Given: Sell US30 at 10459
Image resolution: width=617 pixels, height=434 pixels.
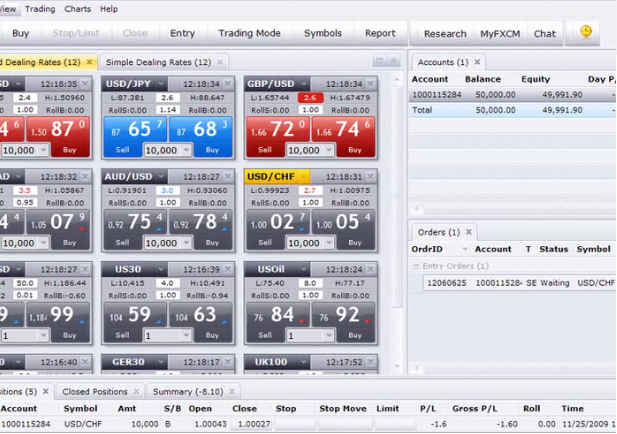Looking at the screenshot, I should pyautogui.click(x=134, y=322).
